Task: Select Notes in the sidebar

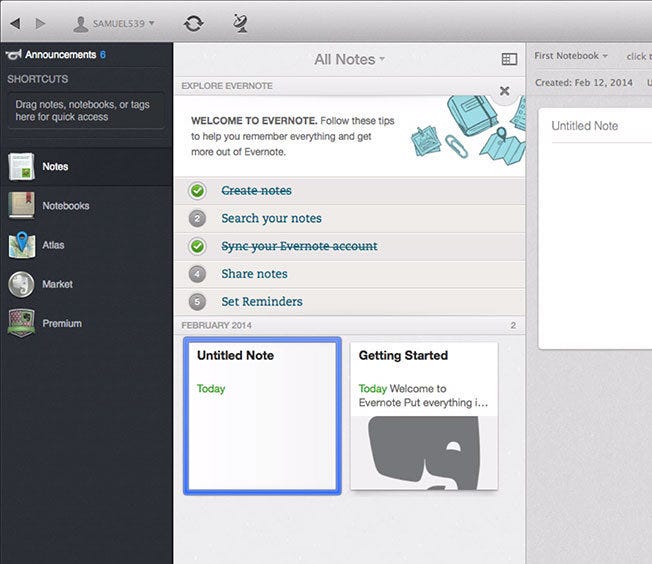Action: tap(86, 167)
